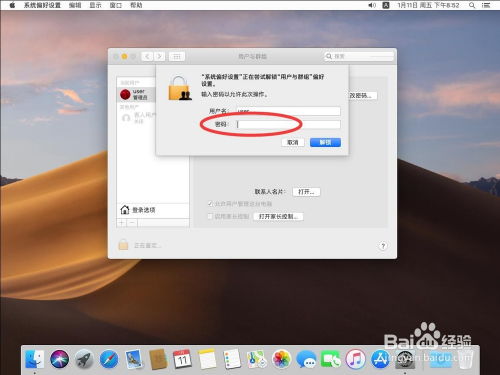The height and width of the screenshot is (375, 500).
Task: Open the 窗口 menu
Action: [116, 5]
